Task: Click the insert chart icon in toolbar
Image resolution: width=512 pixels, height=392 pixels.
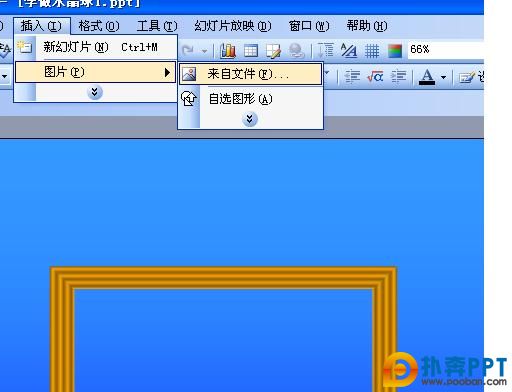Action: pos(228,51)
